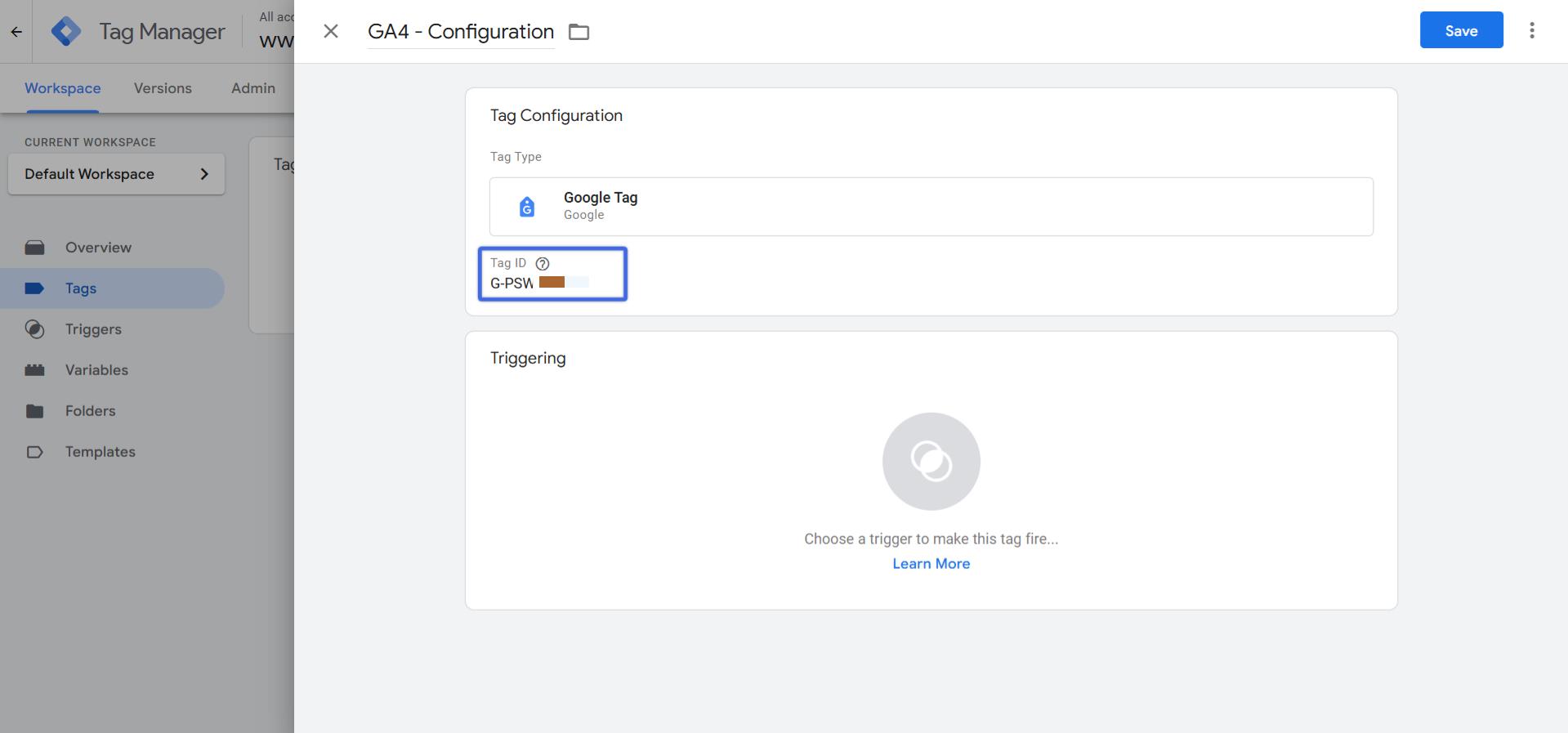The height and width of the screenshot is (733, 1568).
Task: Click the Overview briefcase icon
Action: (34, 248)
